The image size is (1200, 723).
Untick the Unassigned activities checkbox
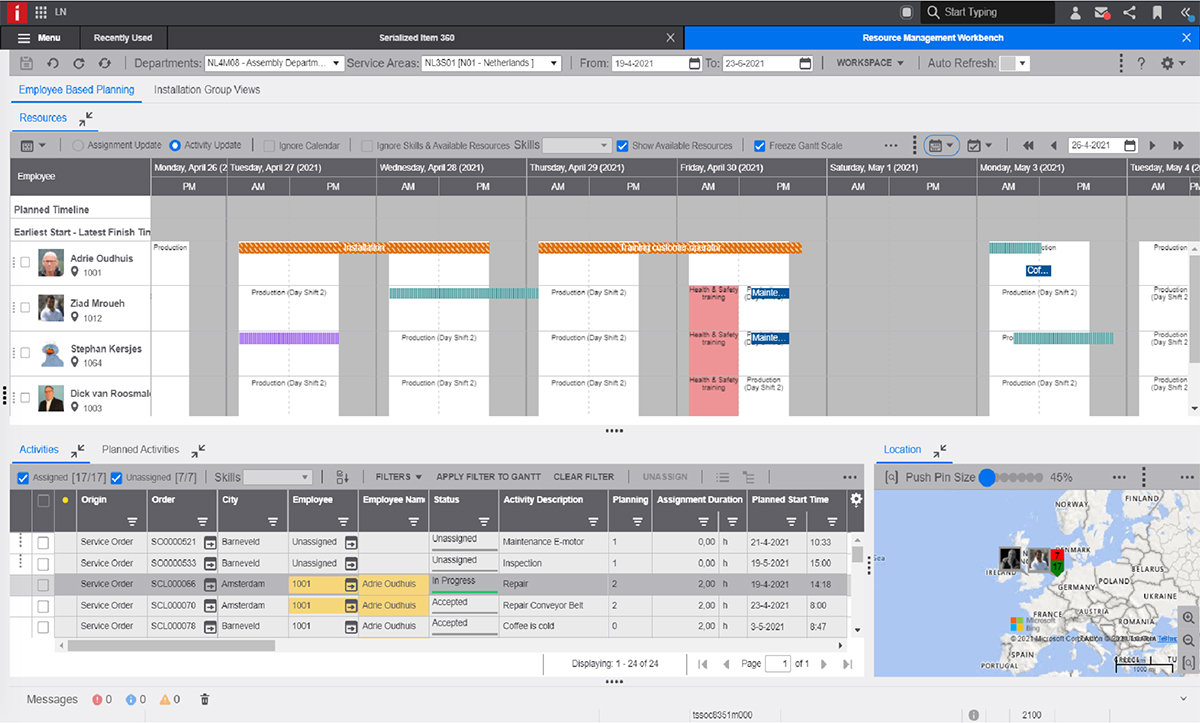(x=117, y=478)
